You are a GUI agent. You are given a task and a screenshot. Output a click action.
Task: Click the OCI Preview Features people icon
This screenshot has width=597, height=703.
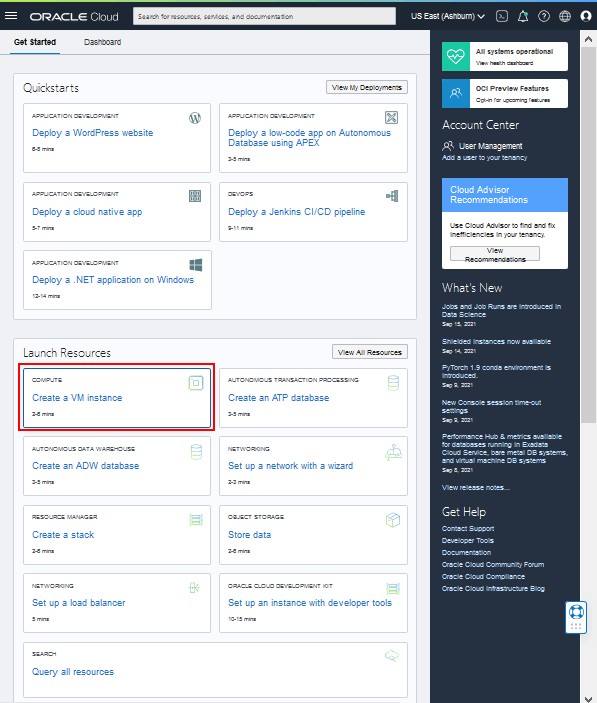coord(456,93)
